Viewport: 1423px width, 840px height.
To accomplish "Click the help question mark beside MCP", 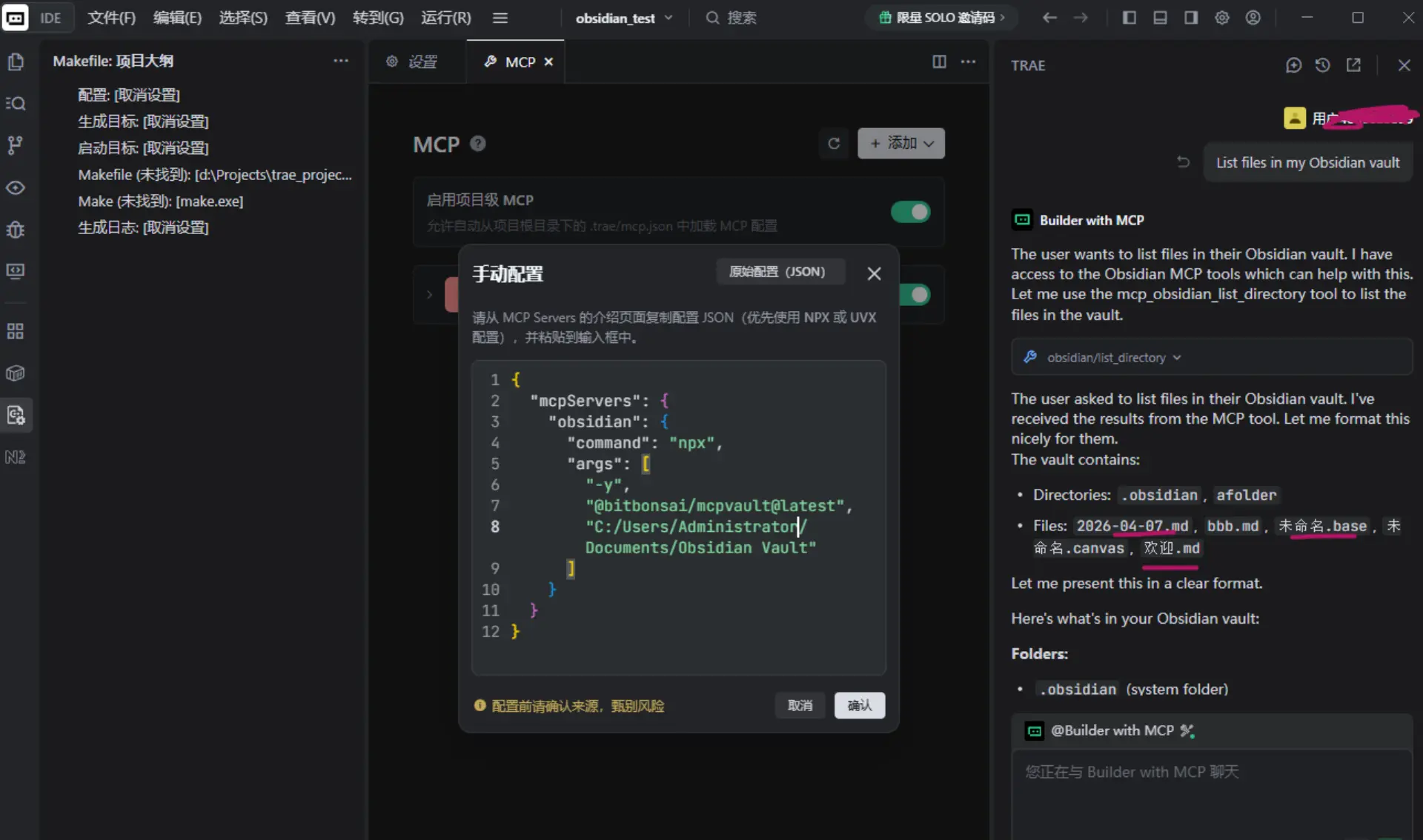I will pos(478,144).
